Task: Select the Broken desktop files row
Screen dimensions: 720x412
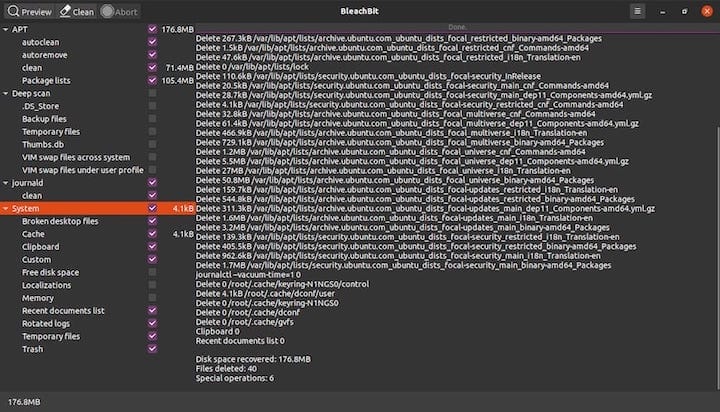Action: click(x=97, y=221)
